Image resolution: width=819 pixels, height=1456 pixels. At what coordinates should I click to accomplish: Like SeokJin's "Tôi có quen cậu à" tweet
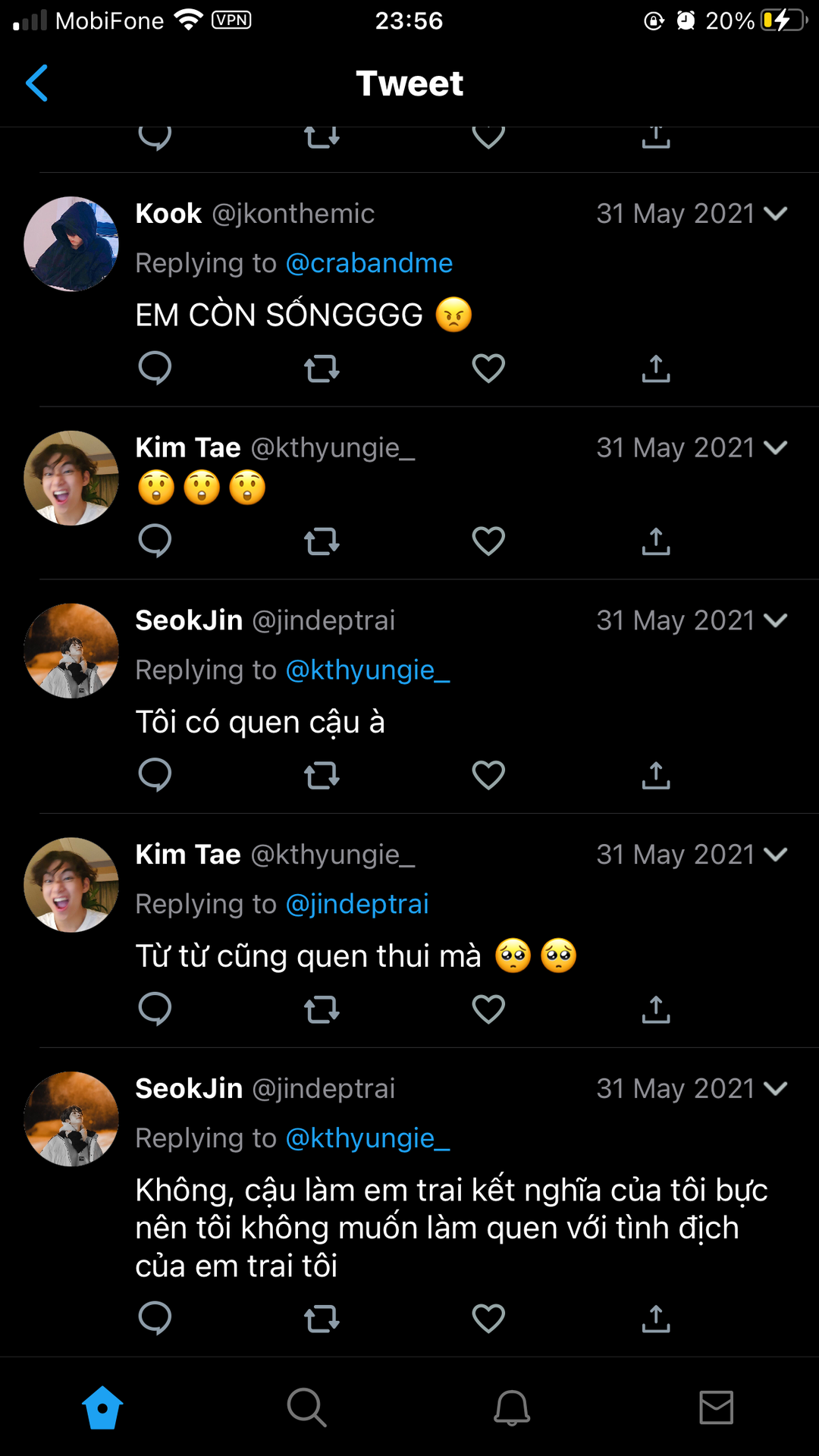coord(488,775)
